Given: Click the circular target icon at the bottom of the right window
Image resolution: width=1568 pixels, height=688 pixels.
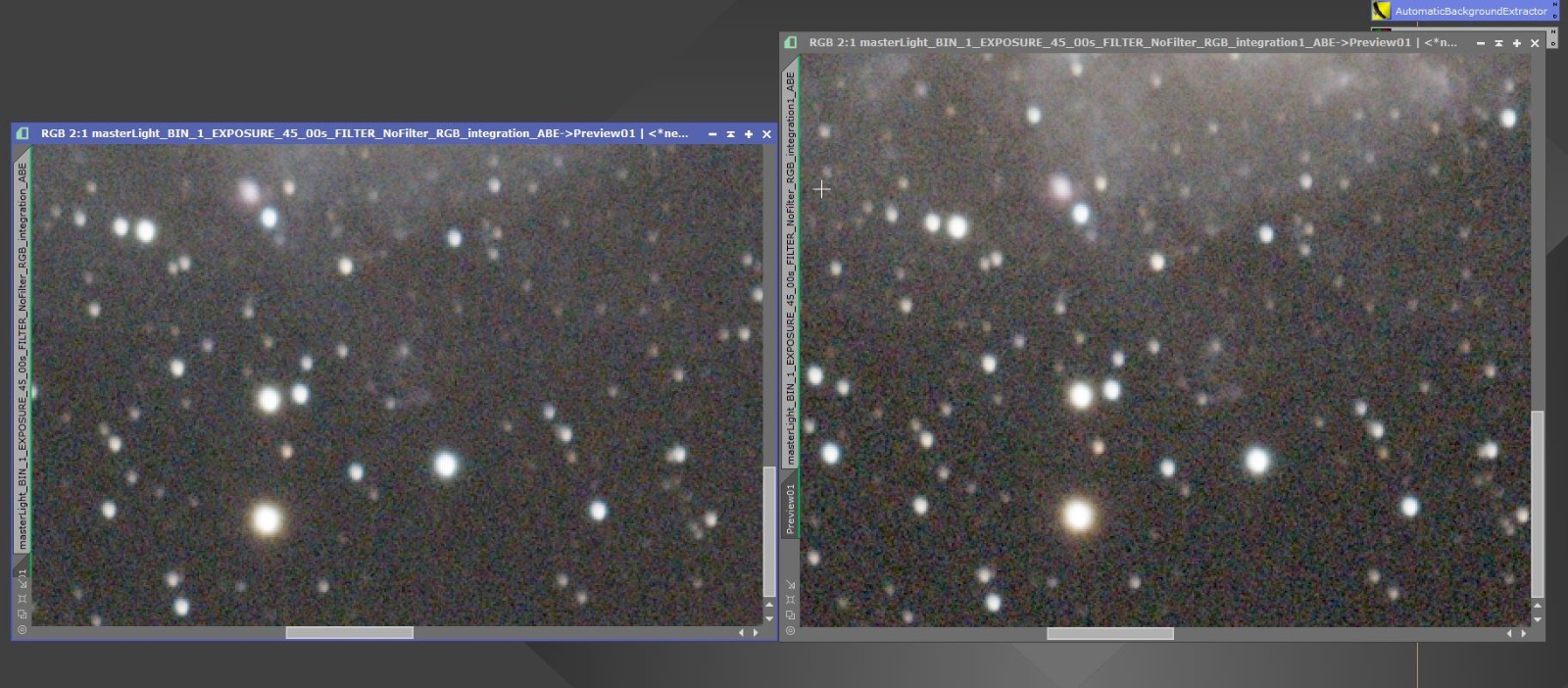Looking at the screenshot, I should point(791,630).
